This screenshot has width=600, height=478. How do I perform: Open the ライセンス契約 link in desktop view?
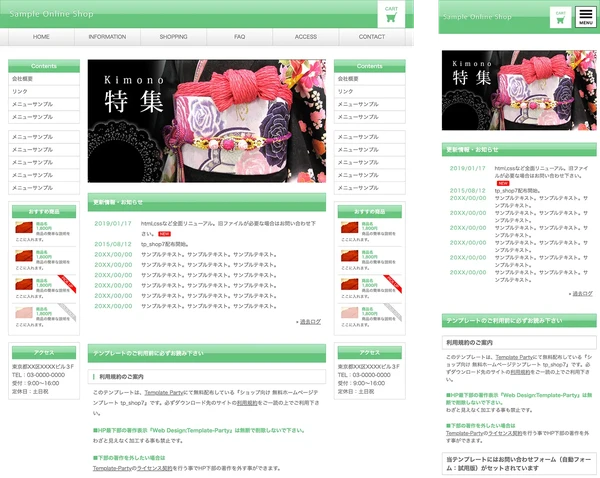point(155,468)
